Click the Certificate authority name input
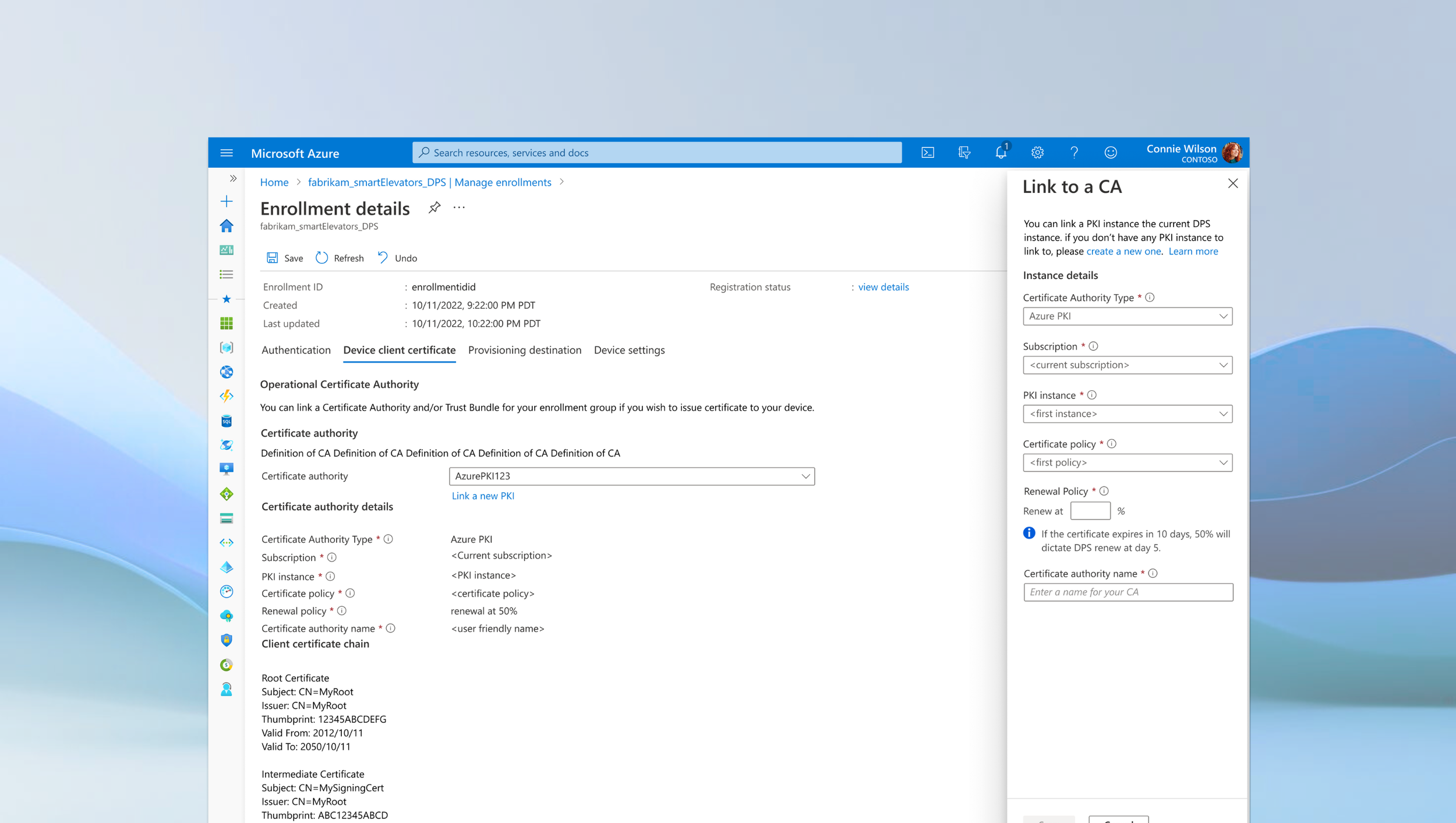 click(x=1128, y=592)
